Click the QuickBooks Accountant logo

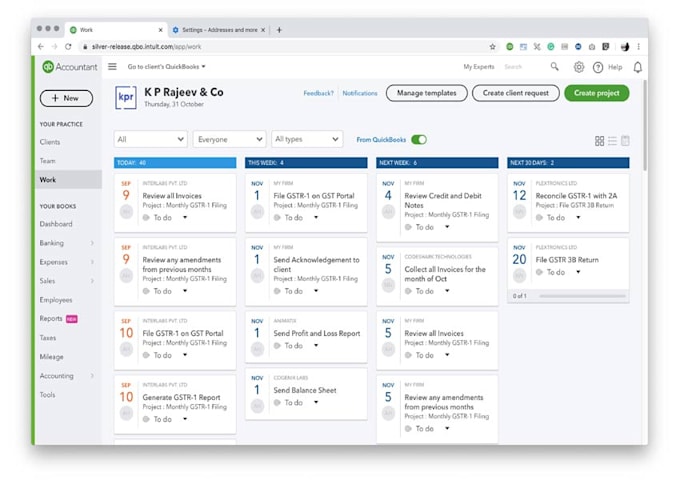[70, 67]
